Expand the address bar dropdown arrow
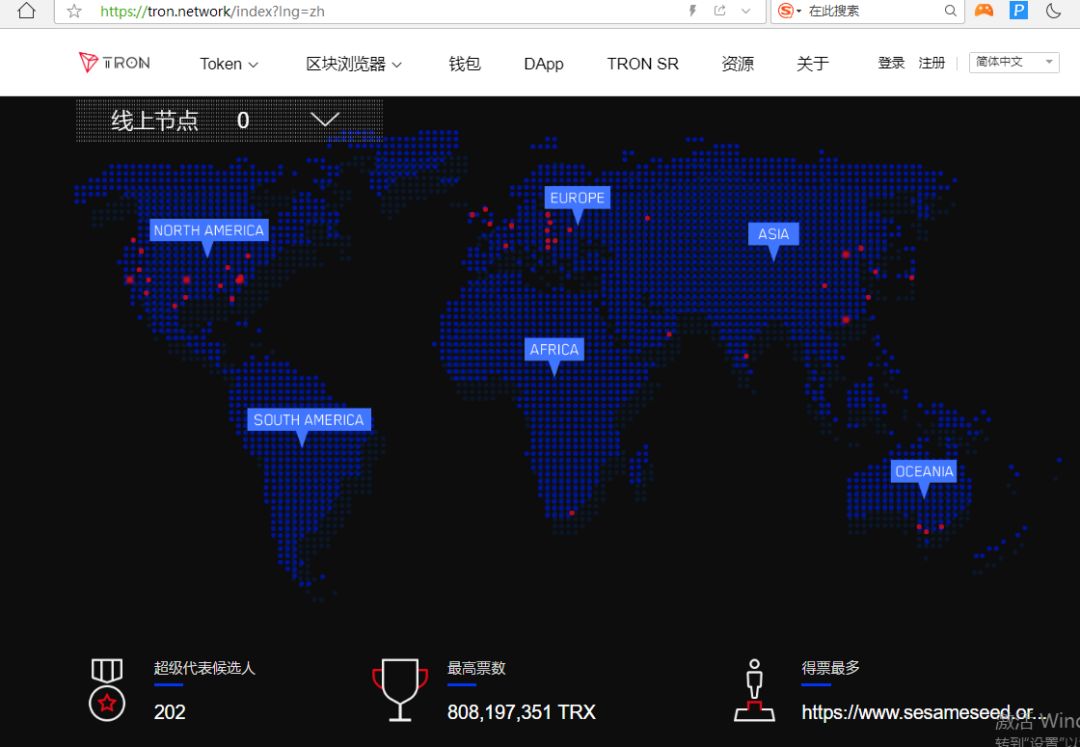Image resolution: width=1080 pixels, height=747 pixels. pos(745,11)
